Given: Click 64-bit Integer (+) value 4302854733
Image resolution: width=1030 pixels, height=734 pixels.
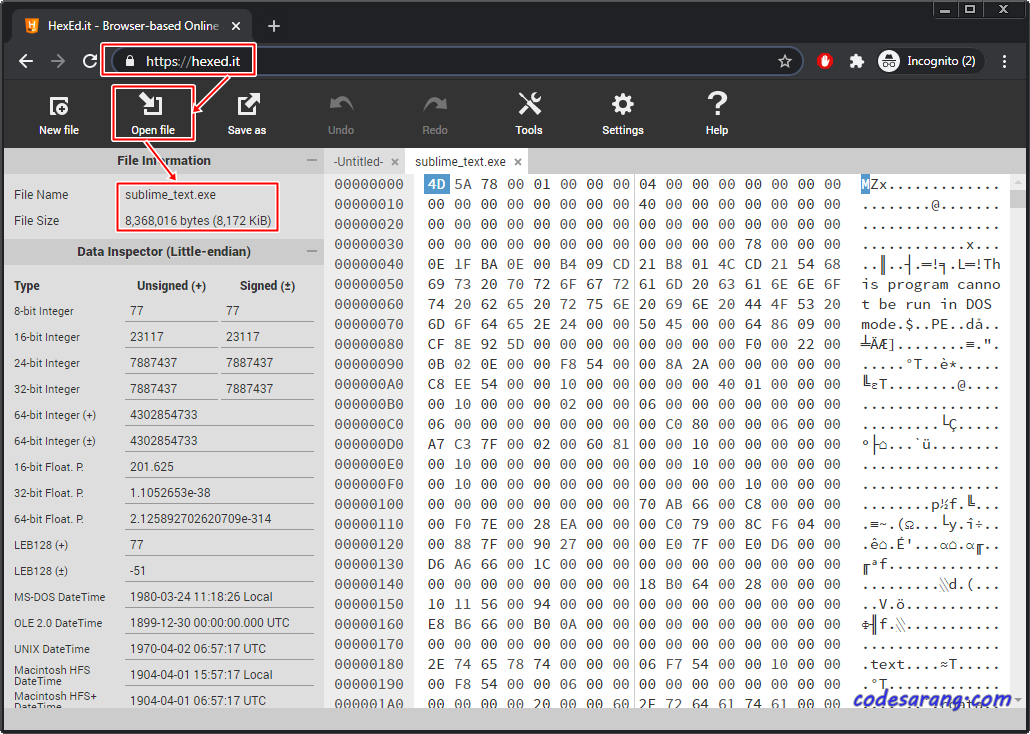Looking at the screenshot, I should 219,415.
